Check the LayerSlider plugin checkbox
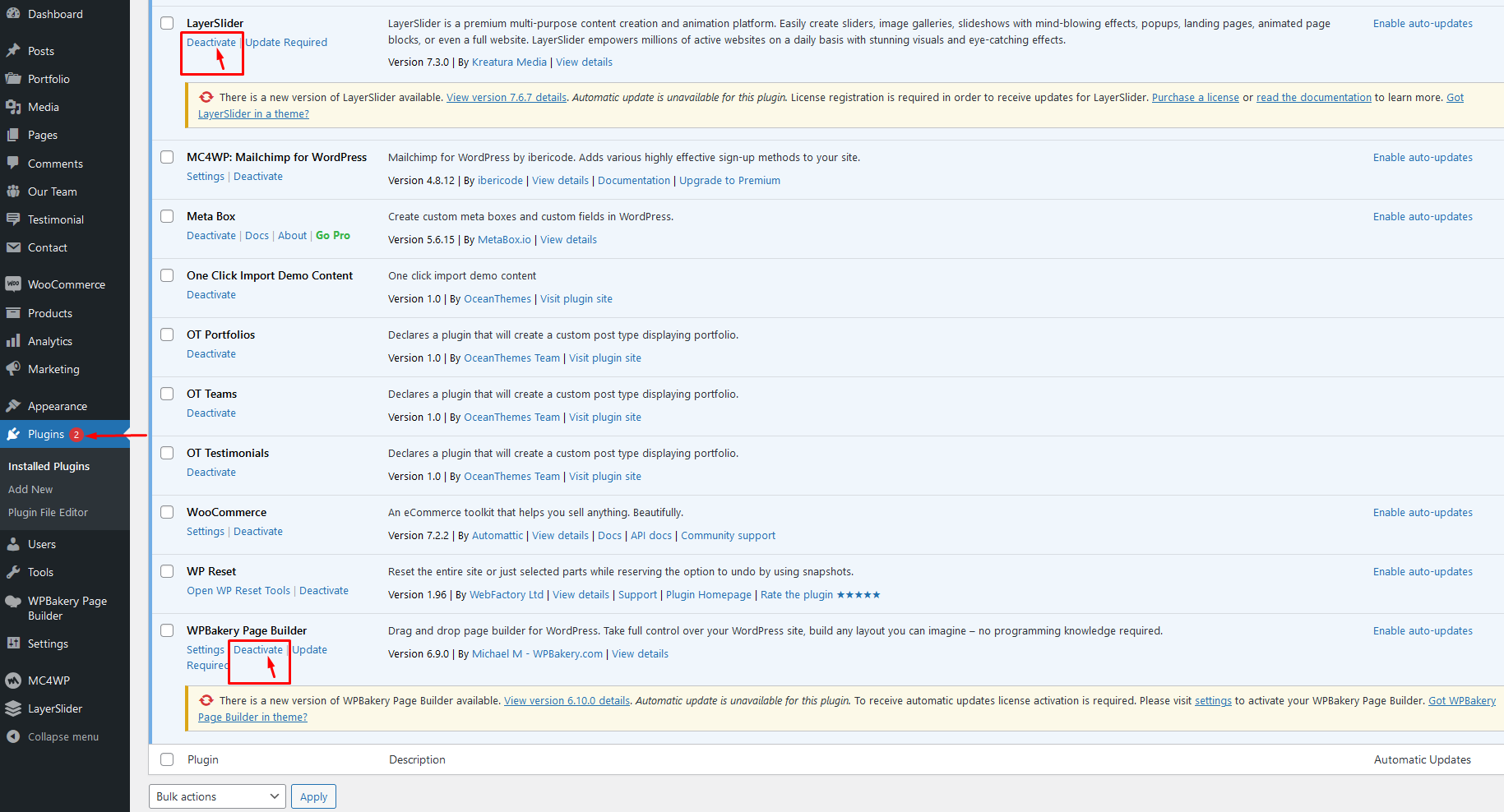Screen dimensions: 1504x812 pyautogui.click(x=167, y=23)
